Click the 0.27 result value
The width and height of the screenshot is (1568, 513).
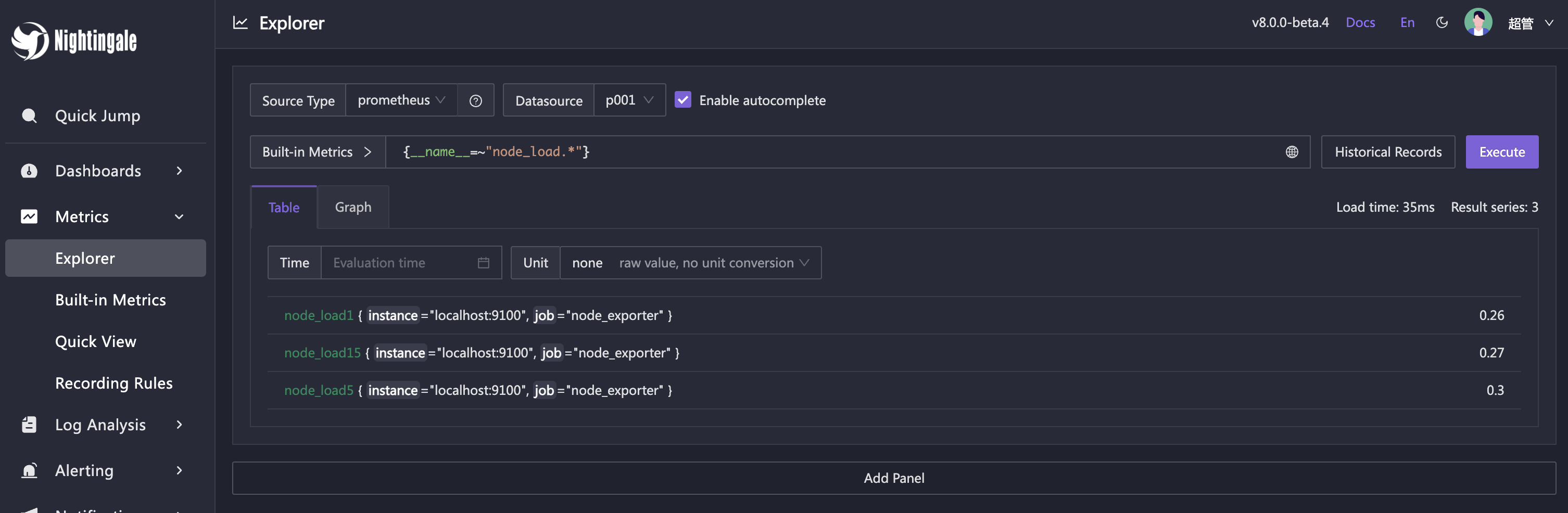tap(1491, 353)
